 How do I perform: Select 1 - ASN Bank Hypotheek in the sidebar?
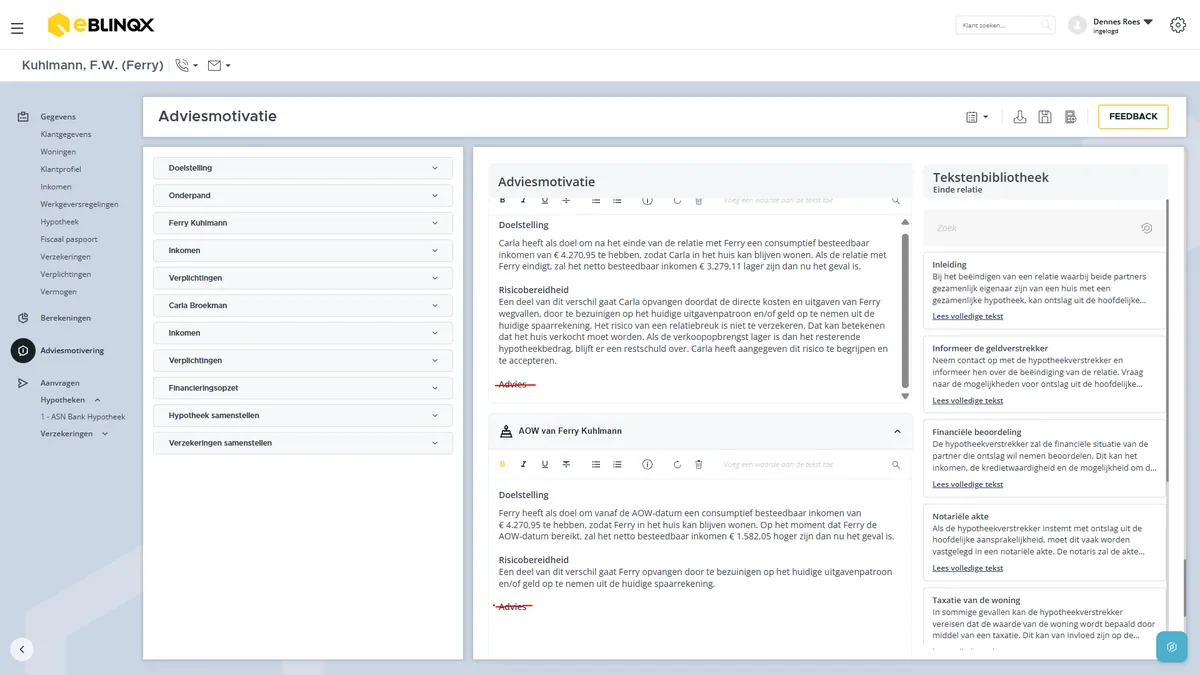point(83,417)
